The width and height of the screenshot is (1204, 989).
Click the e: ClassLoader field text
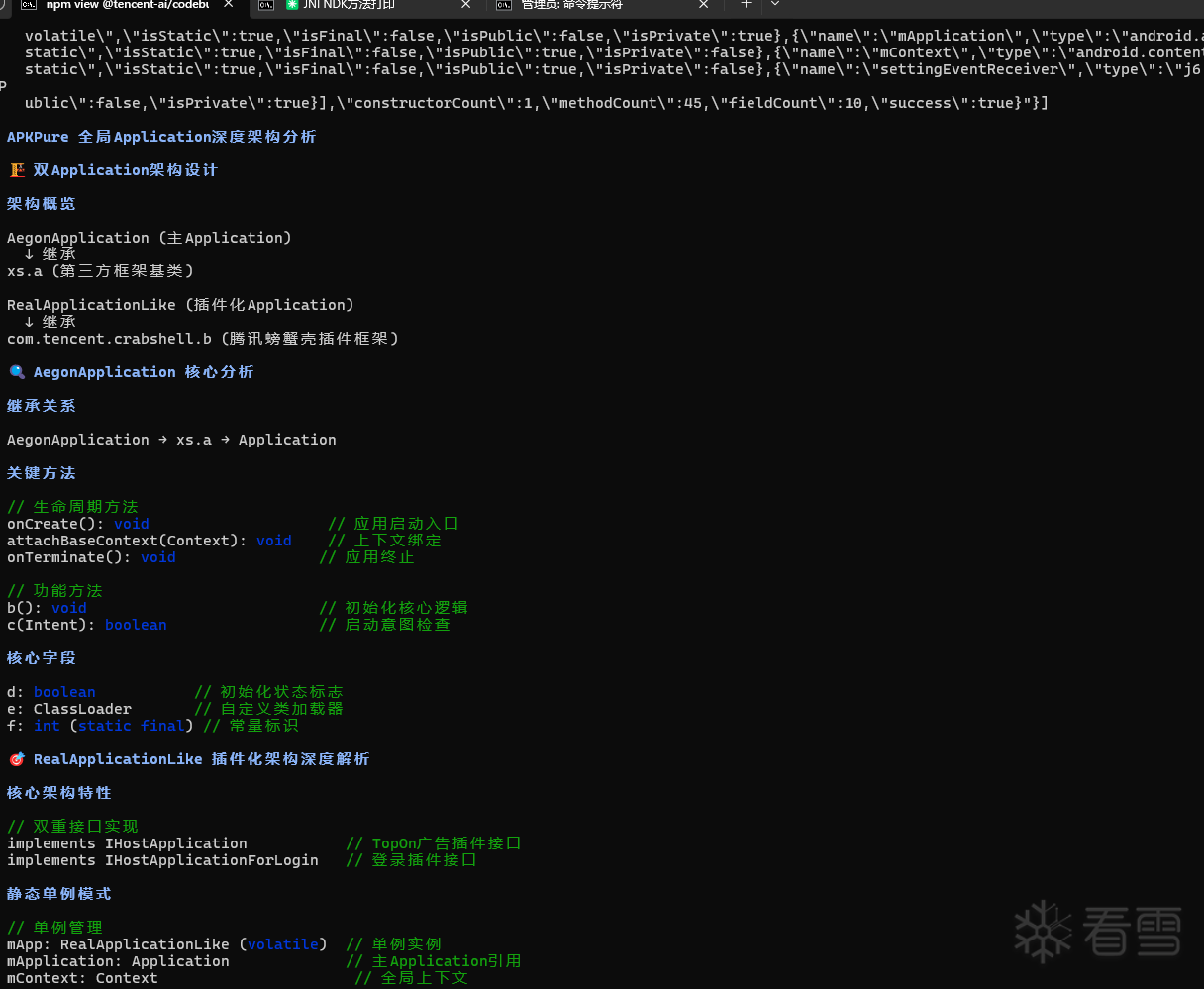pos(69,709)
